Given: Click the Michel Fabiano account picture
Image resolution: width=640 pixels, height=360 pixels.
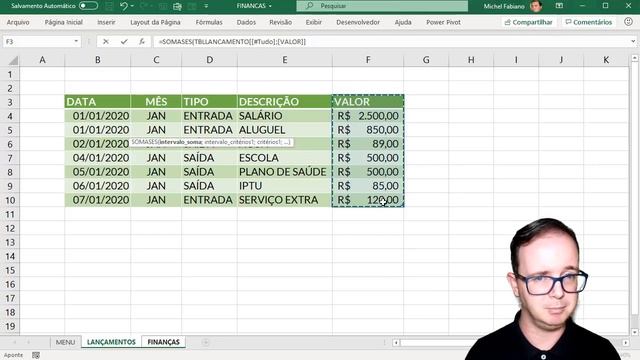Looking at the screenshot, I should click(x=536, y=6).
